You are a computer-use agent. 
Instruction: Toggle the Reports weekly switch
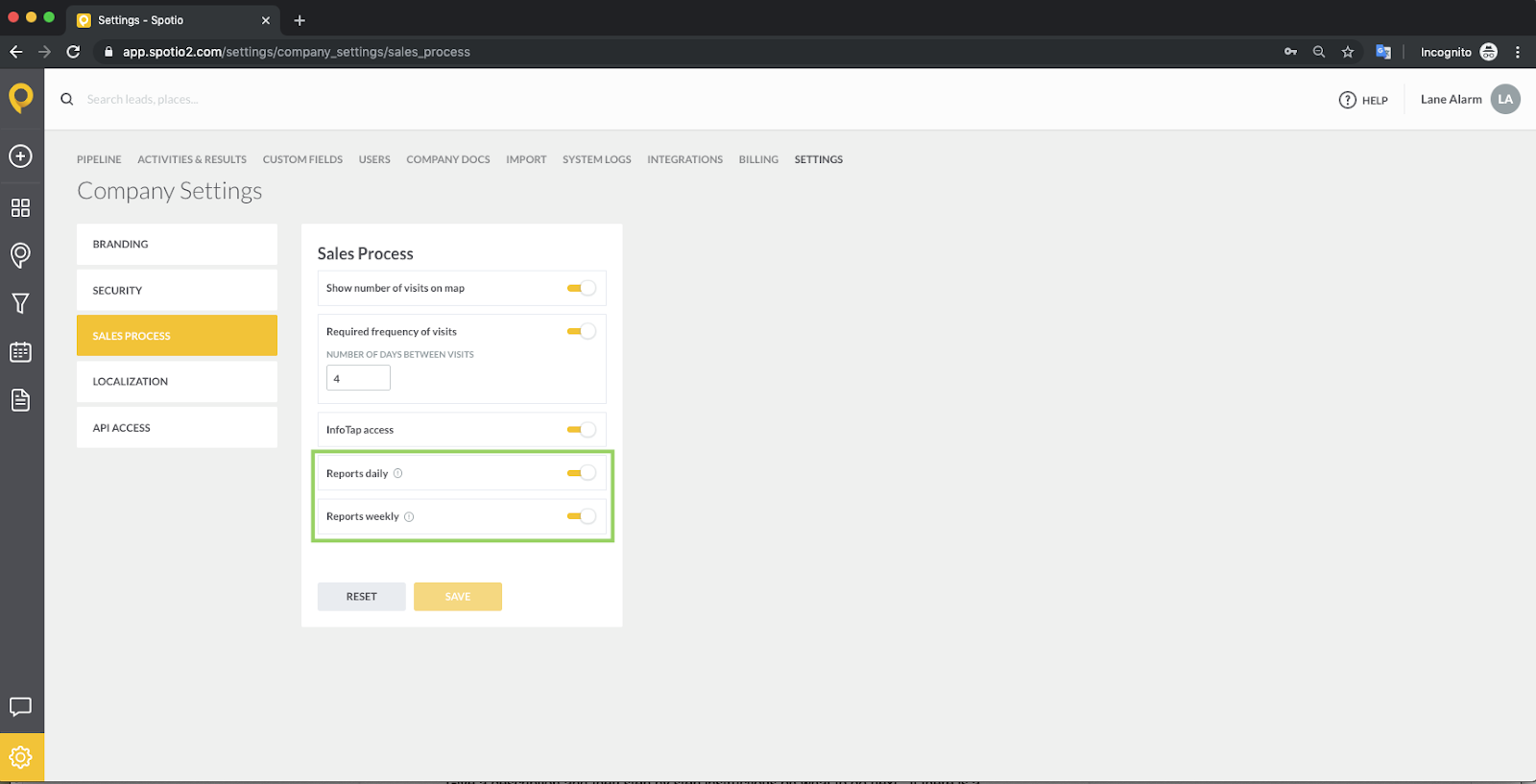click(x=582, y=516)
